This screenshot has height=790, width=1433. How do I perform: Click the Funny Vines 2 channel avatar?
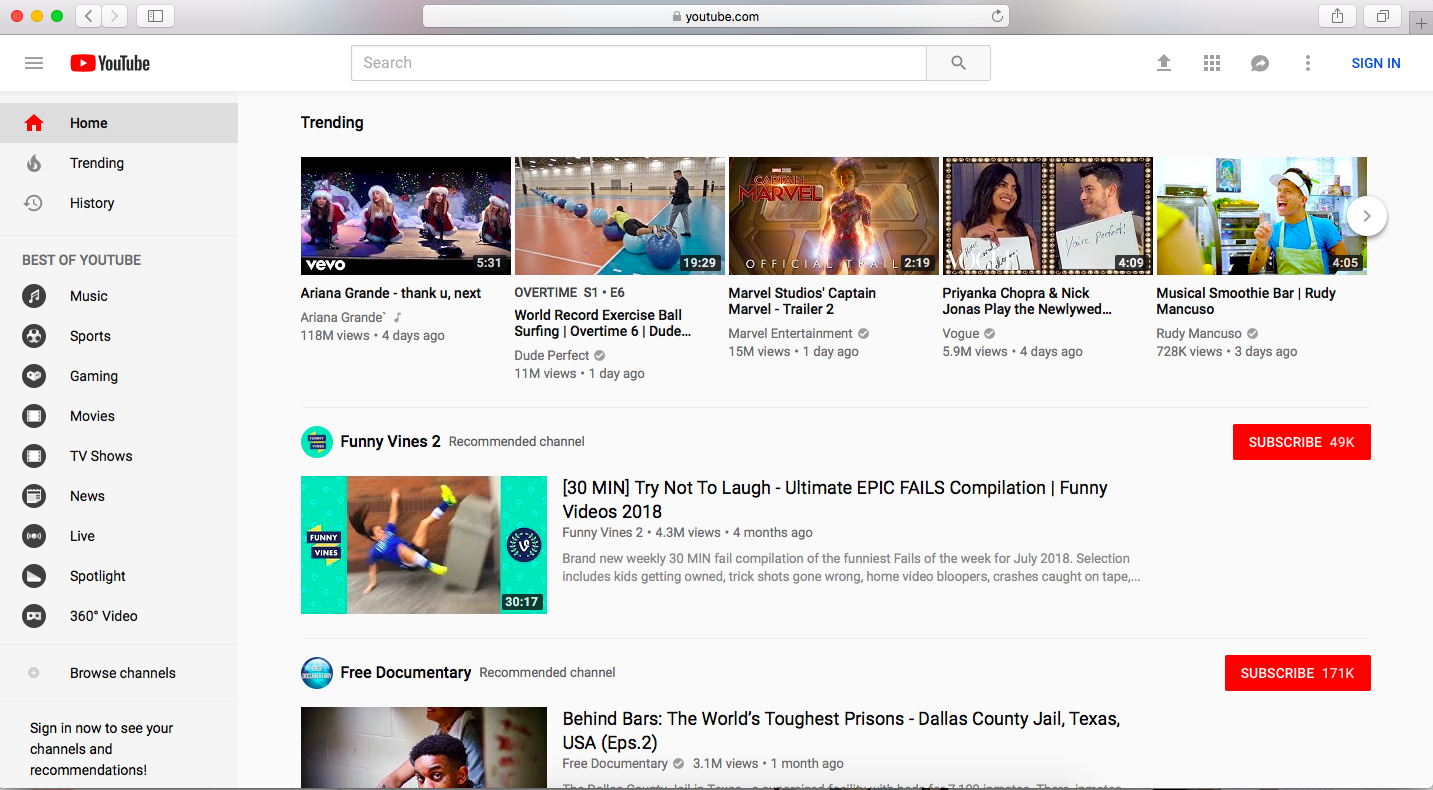coord(317,442)
